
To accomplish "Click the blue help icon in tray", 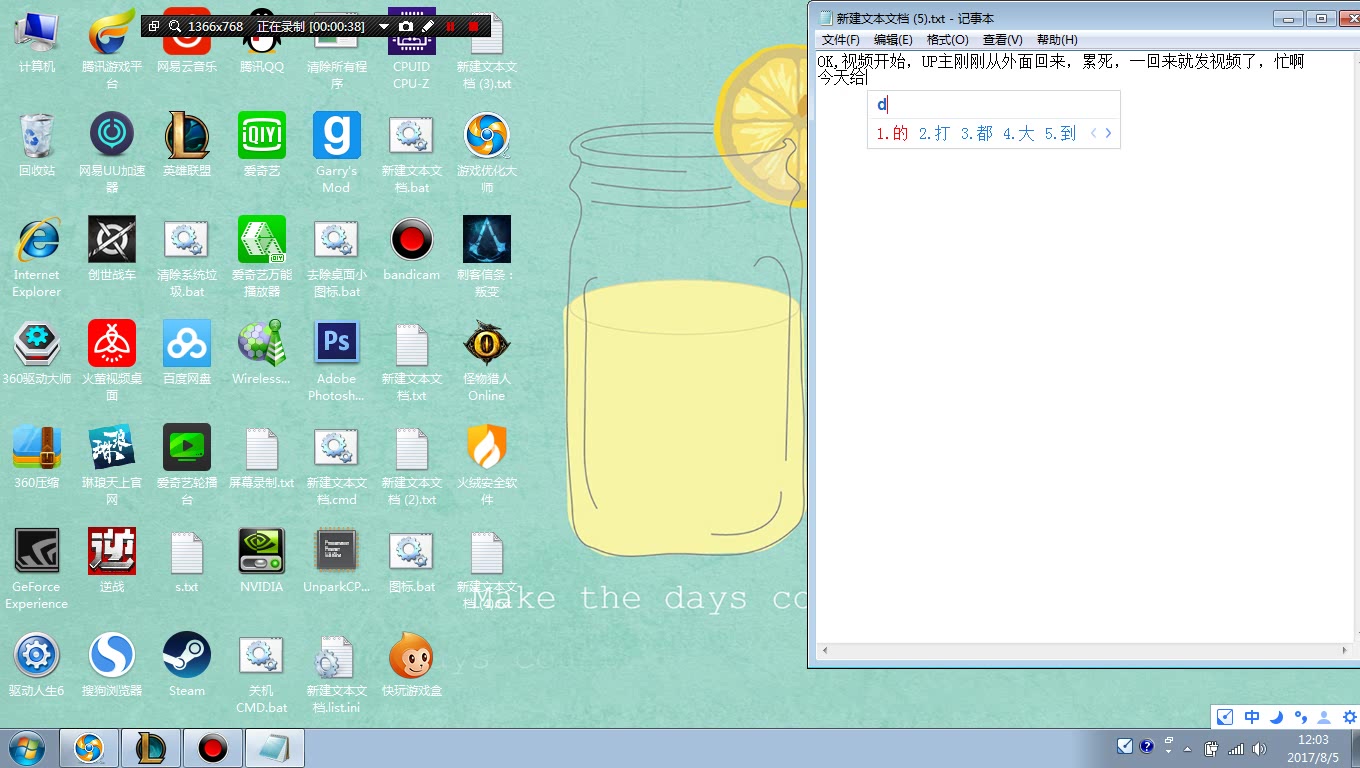I will pos(1146,746).
